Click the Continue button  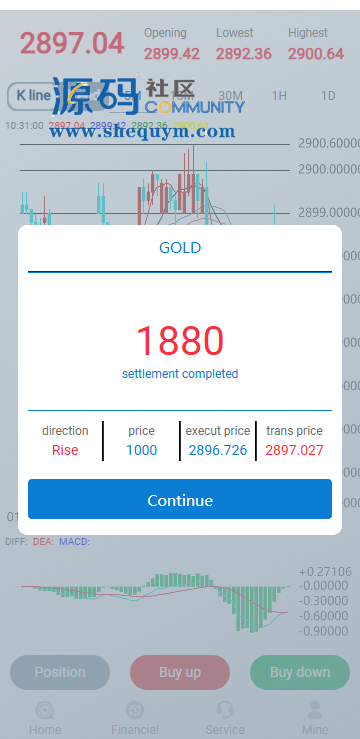point(180,499)
